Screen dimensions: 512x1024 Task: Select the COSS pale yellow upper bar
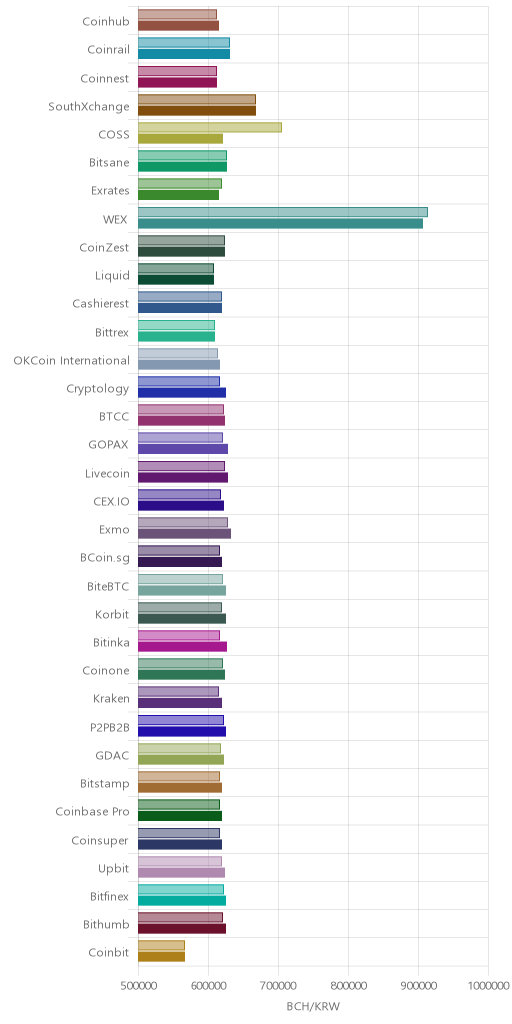pos(210,127)
